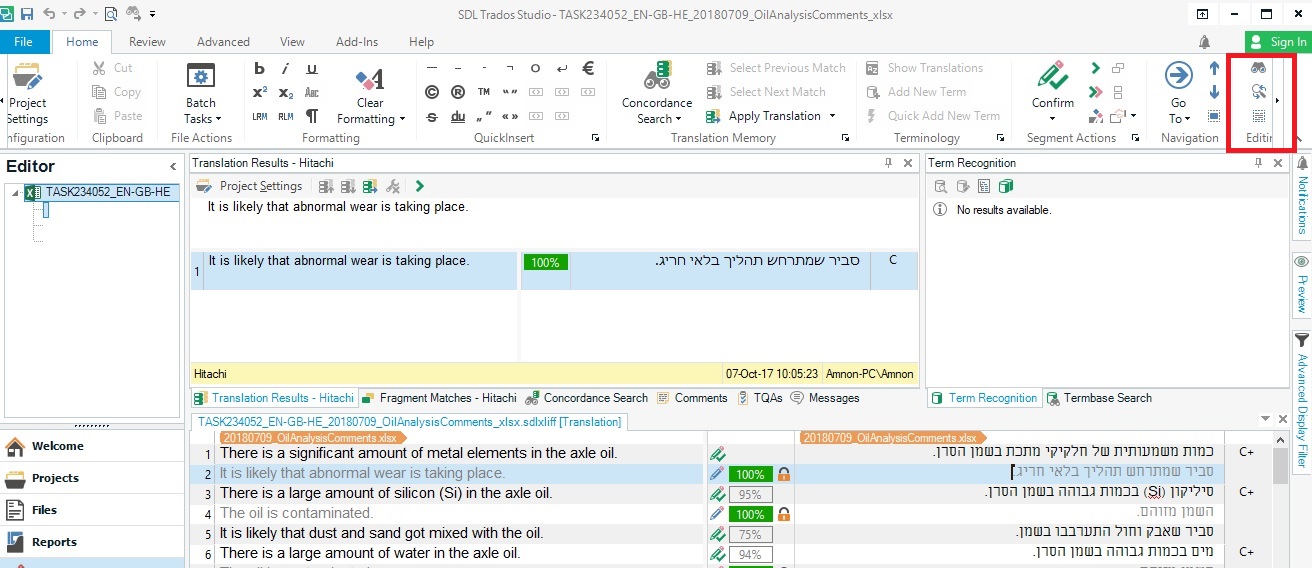Apply underline formatting from the ribbon
The height and width of the screenshot is (568, 1312).
point(312,68)
